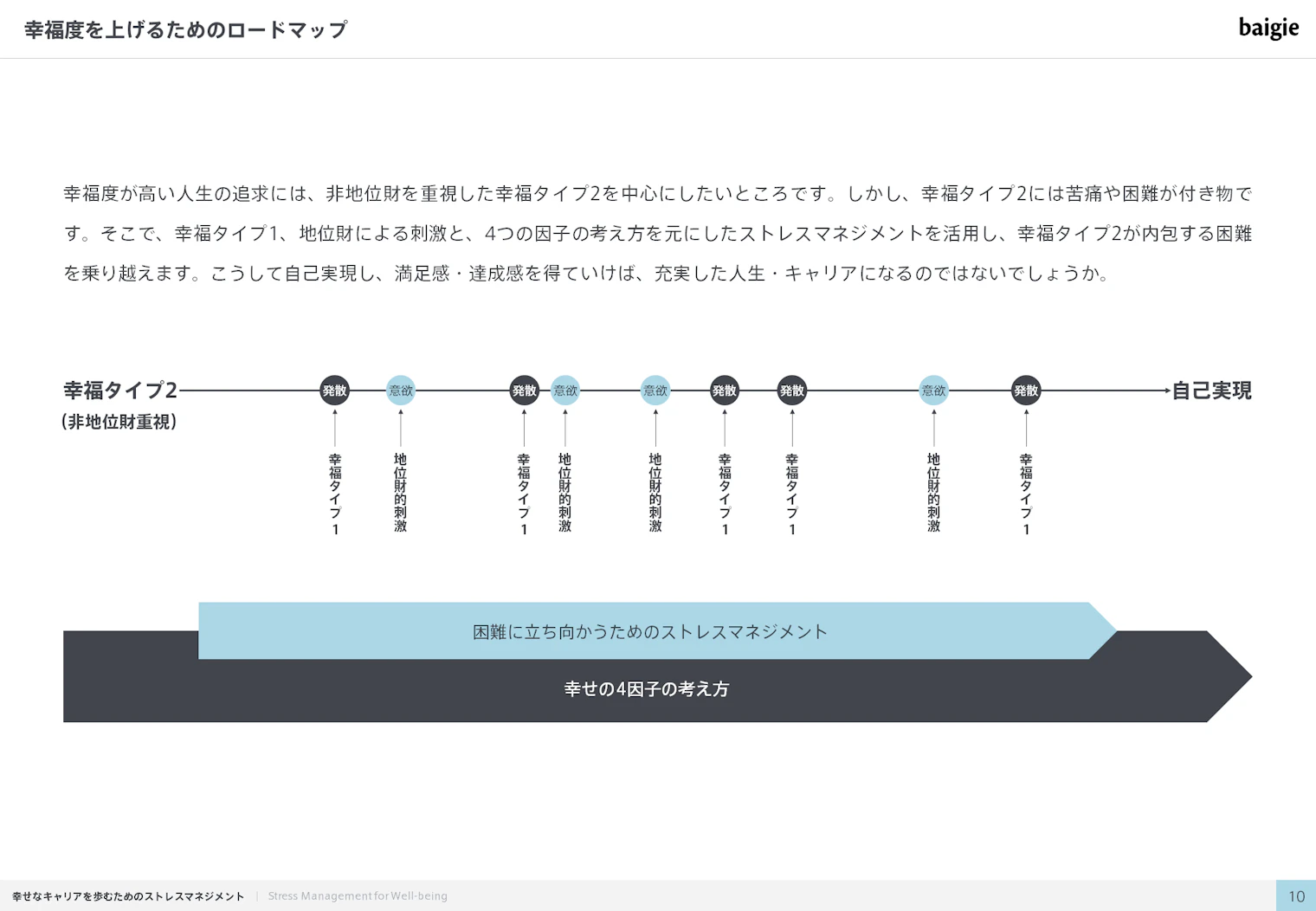1316x911 pixels.
Task: Click the paragraph line starting を乗り越えます
Action: [x=587, y=274]
